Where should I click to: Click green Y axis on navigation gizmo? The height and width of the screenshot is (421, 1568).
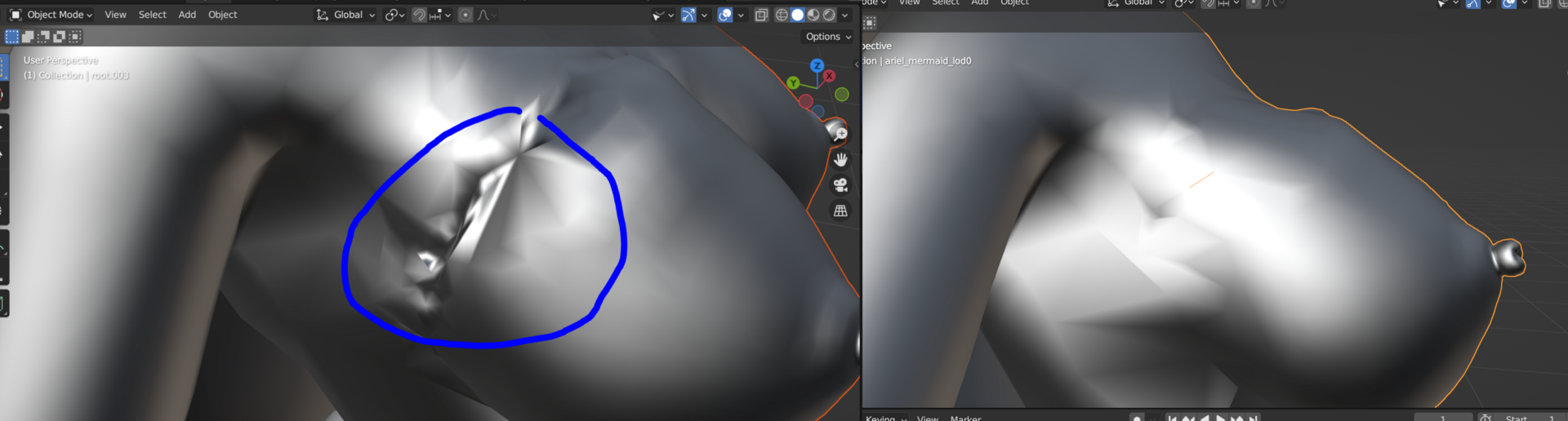[x=792, y=82]
